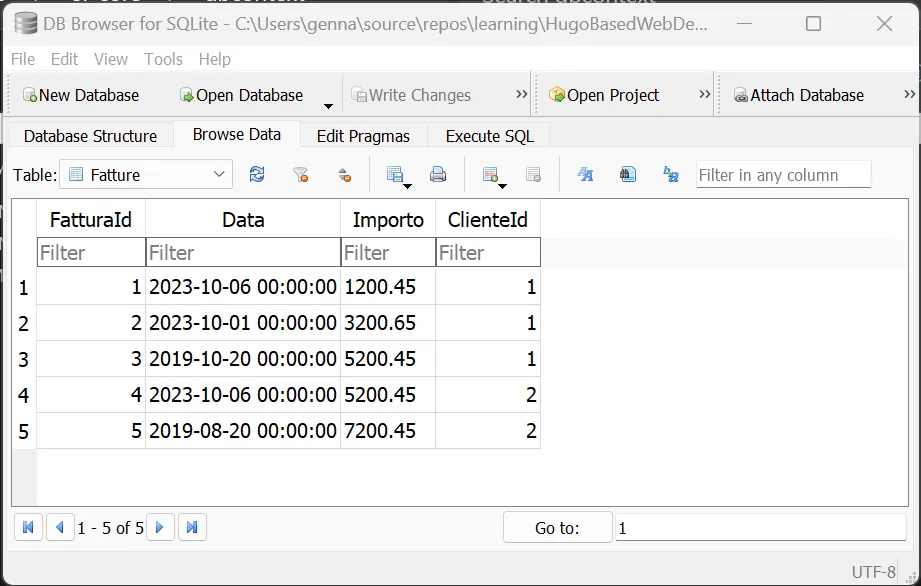
Task: Insert a new record icon
Action: pos(490,174)
